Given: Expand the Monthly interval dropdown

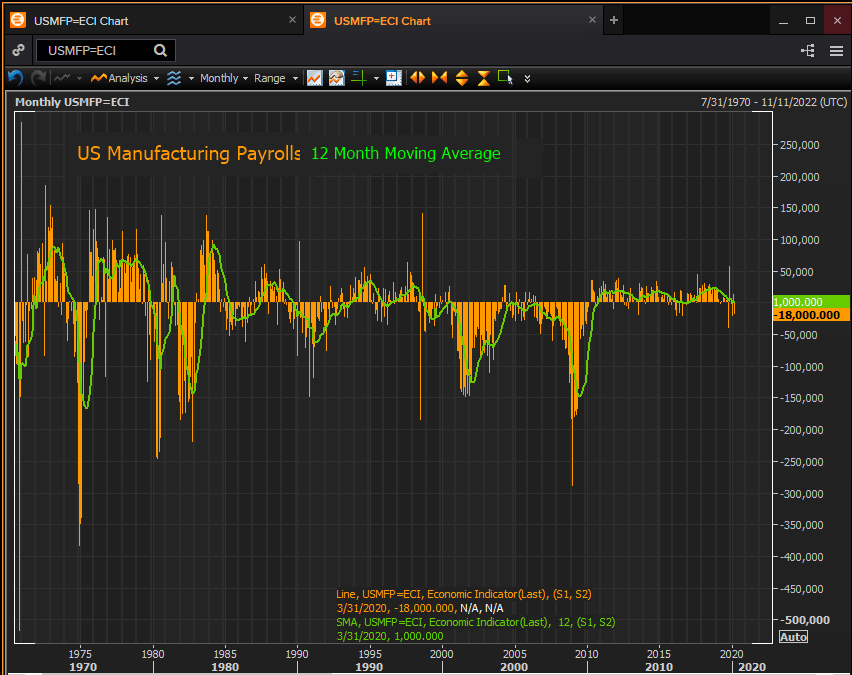Looking at the screenshot, I should 219,78.
